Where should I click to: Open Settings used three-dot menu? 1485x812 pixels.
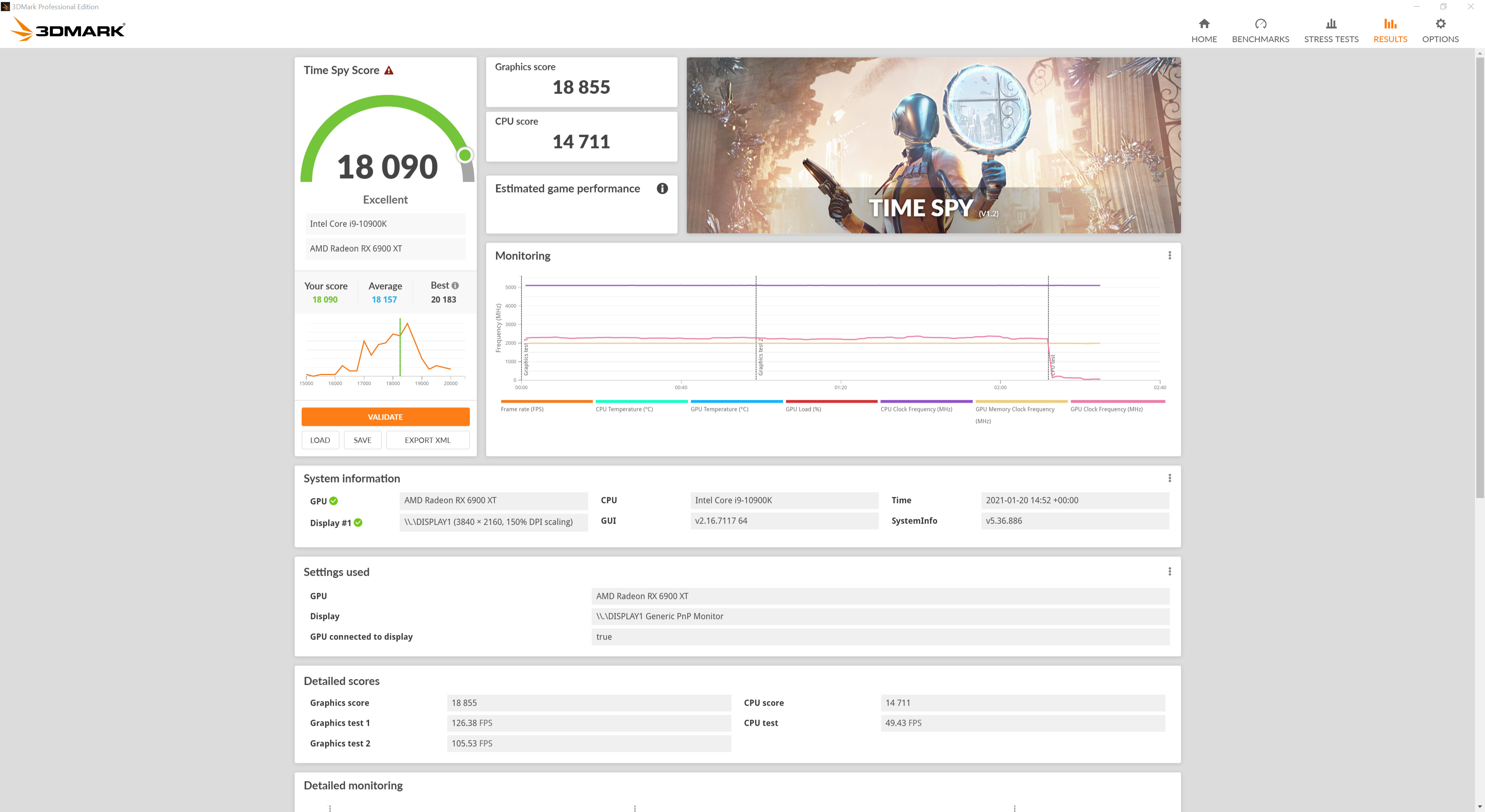[x=1169, y=571]
